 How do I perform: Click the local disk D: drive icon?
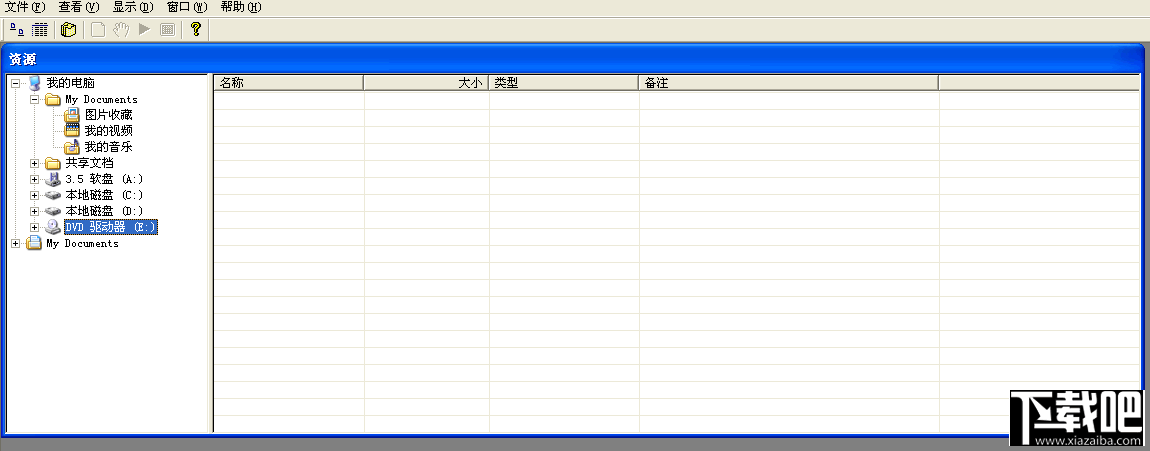pos(53,211)
